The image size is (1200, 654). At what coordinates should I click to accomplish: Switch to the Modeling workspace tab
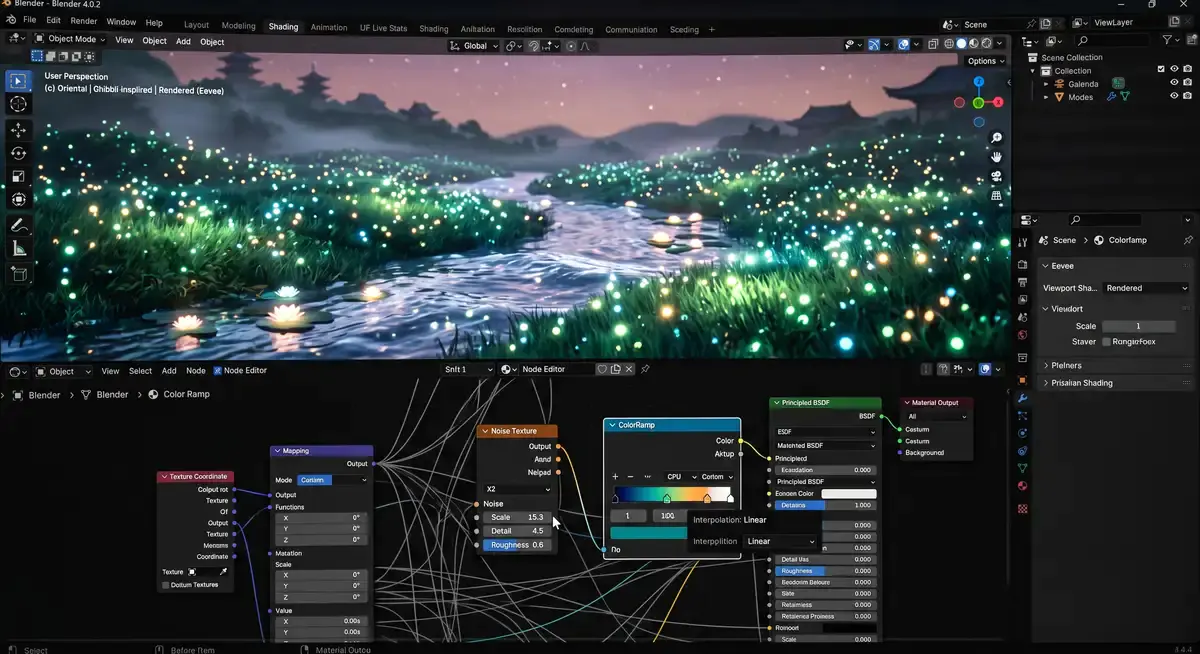pyautogui.click(x=238, y=27)
